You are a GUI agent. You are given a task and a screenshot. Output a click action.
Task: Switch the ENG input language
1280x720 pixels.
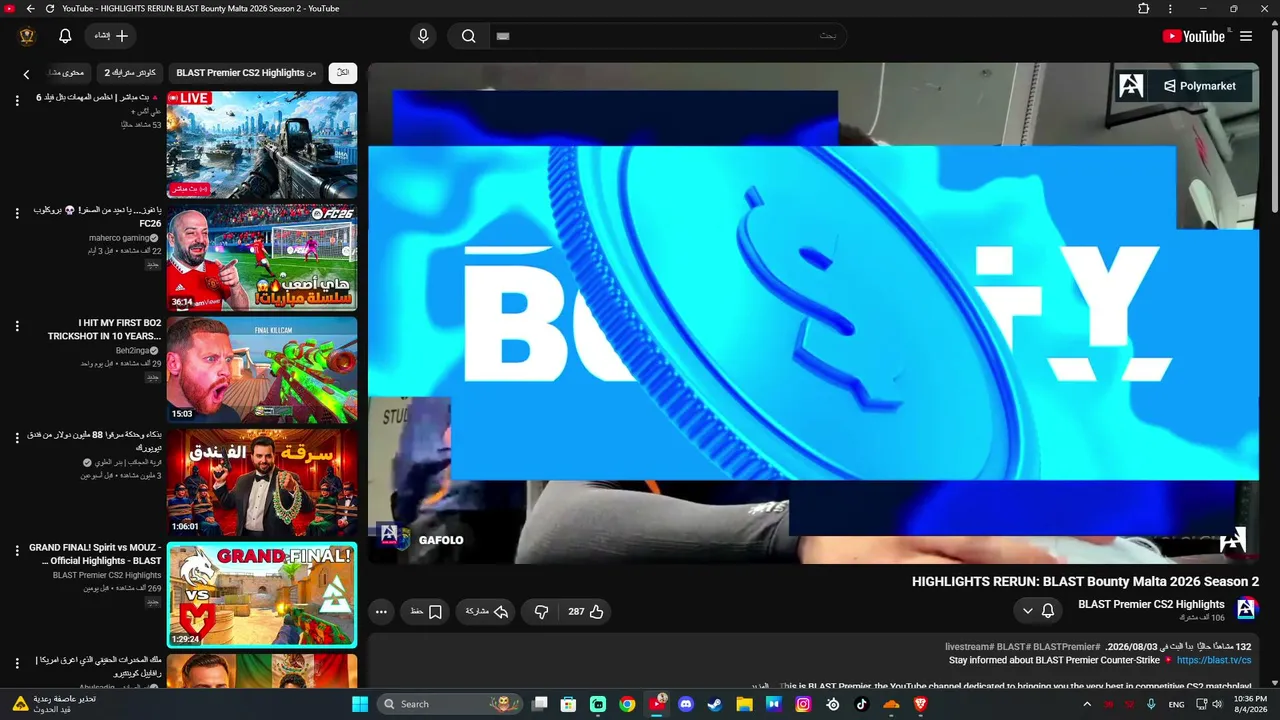pyautogui.click(x=1176, y=704)
